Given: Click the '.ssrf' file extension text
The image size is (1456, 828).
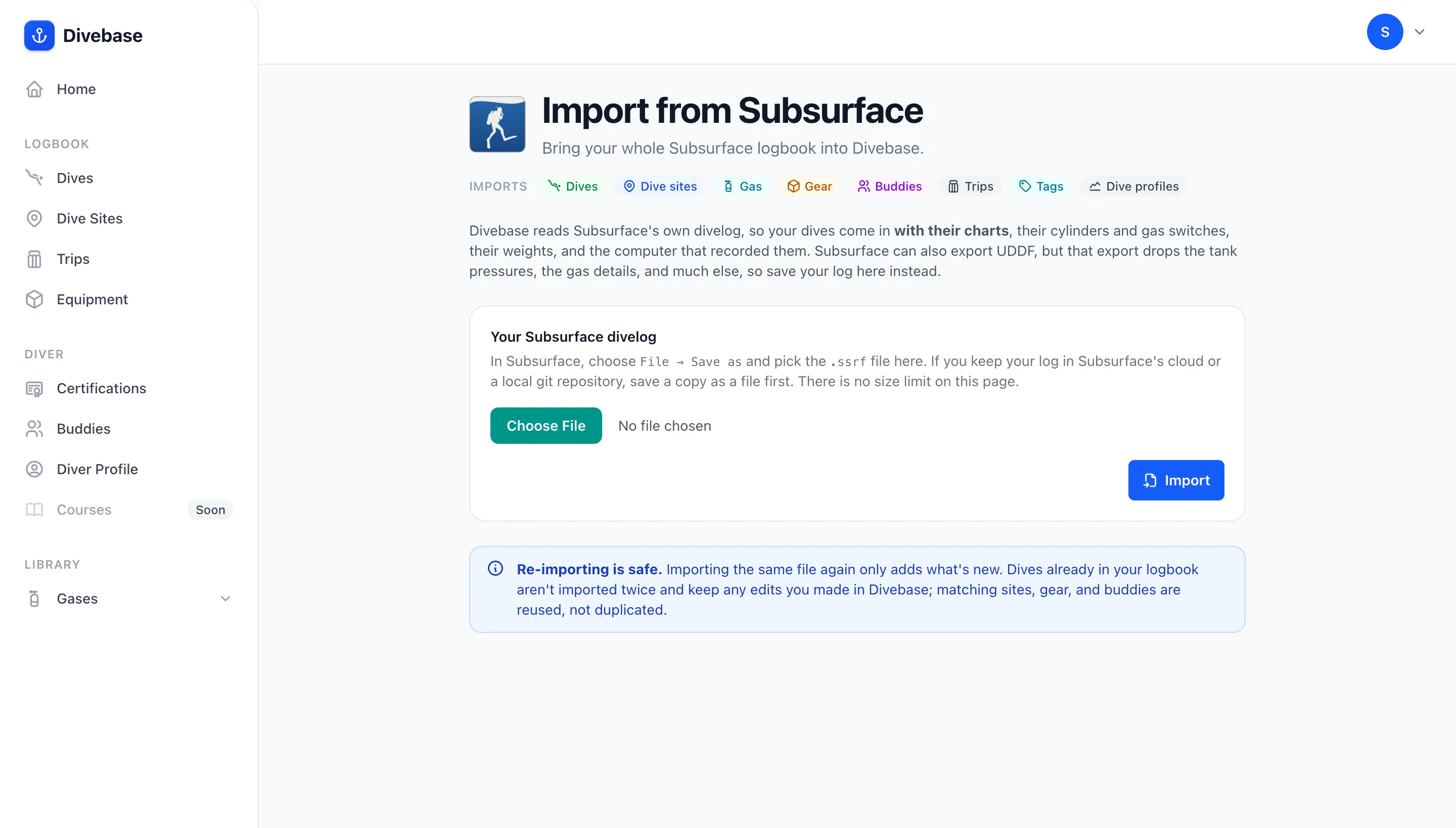Looking at the screenshot, I should (848, 362).
